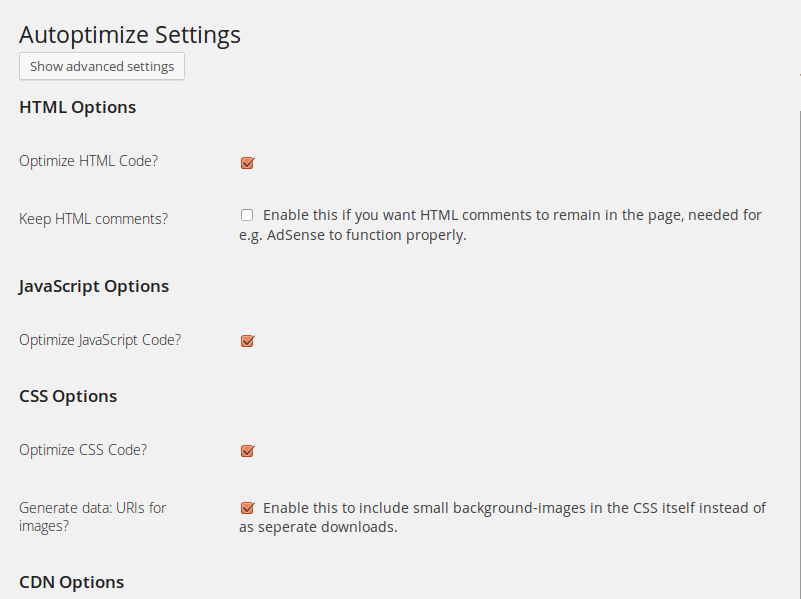Click the "Enable this if you want HTML comments" text
This screenshot has height=599, width=801.
[400, 215]
